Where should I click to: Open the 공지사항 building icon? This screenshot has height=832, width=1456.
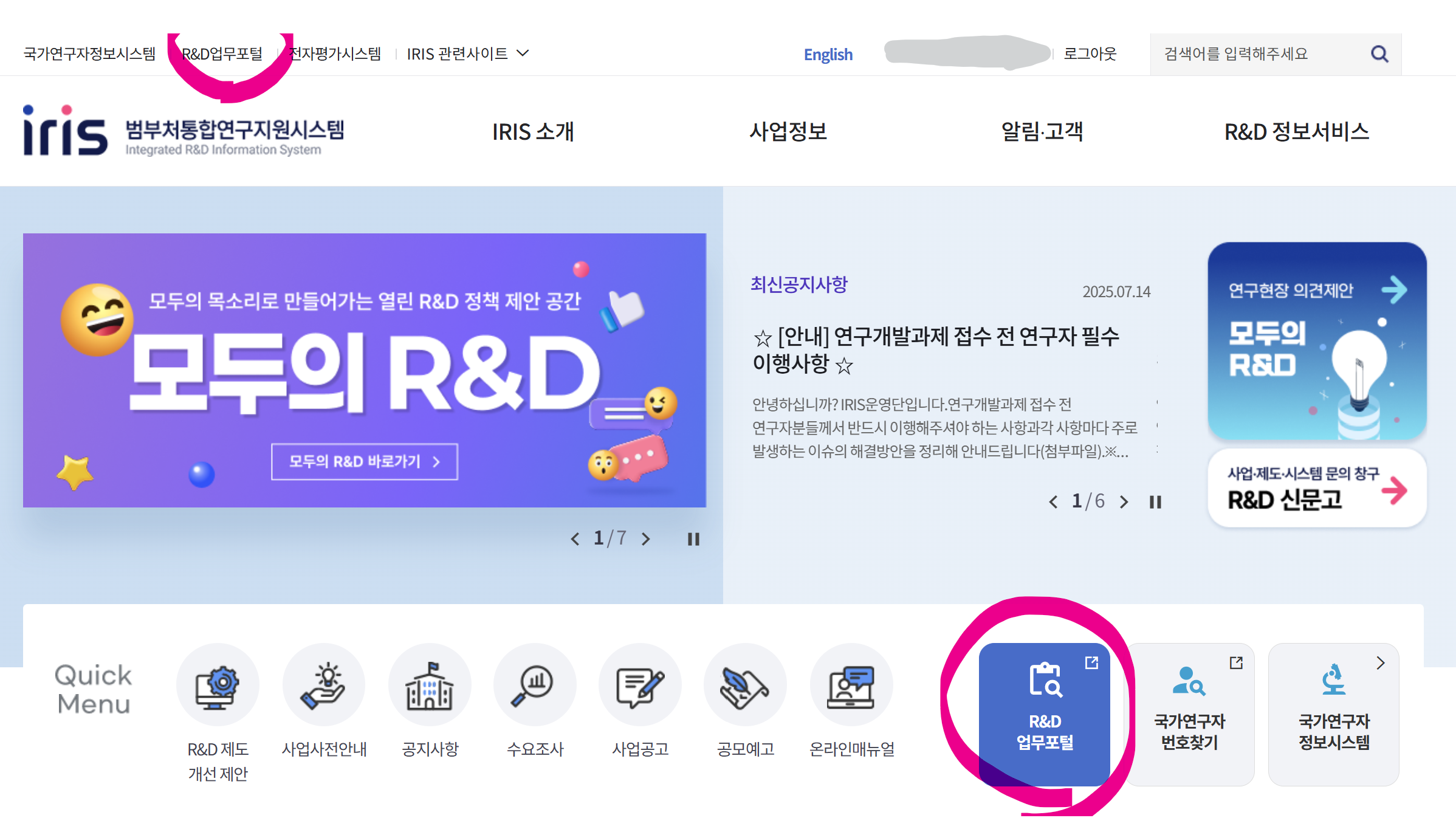430,685
